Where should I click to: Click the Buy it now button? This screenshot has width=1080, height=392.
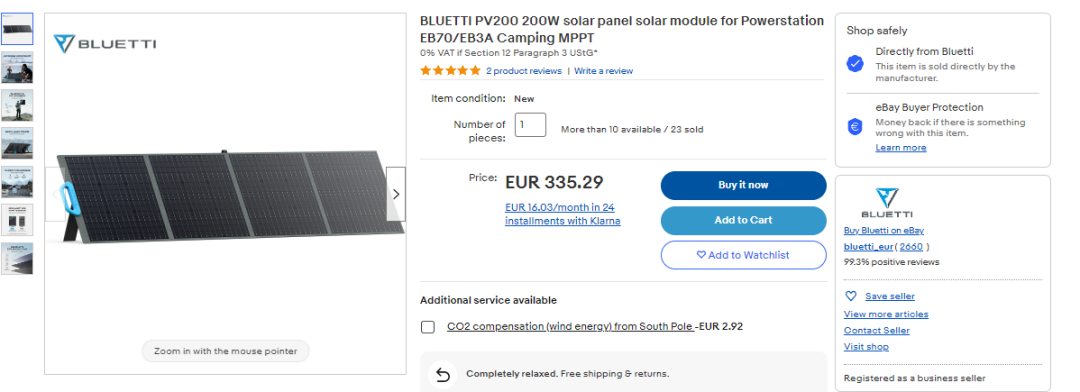pyautogui.click(x=743, y=185)
